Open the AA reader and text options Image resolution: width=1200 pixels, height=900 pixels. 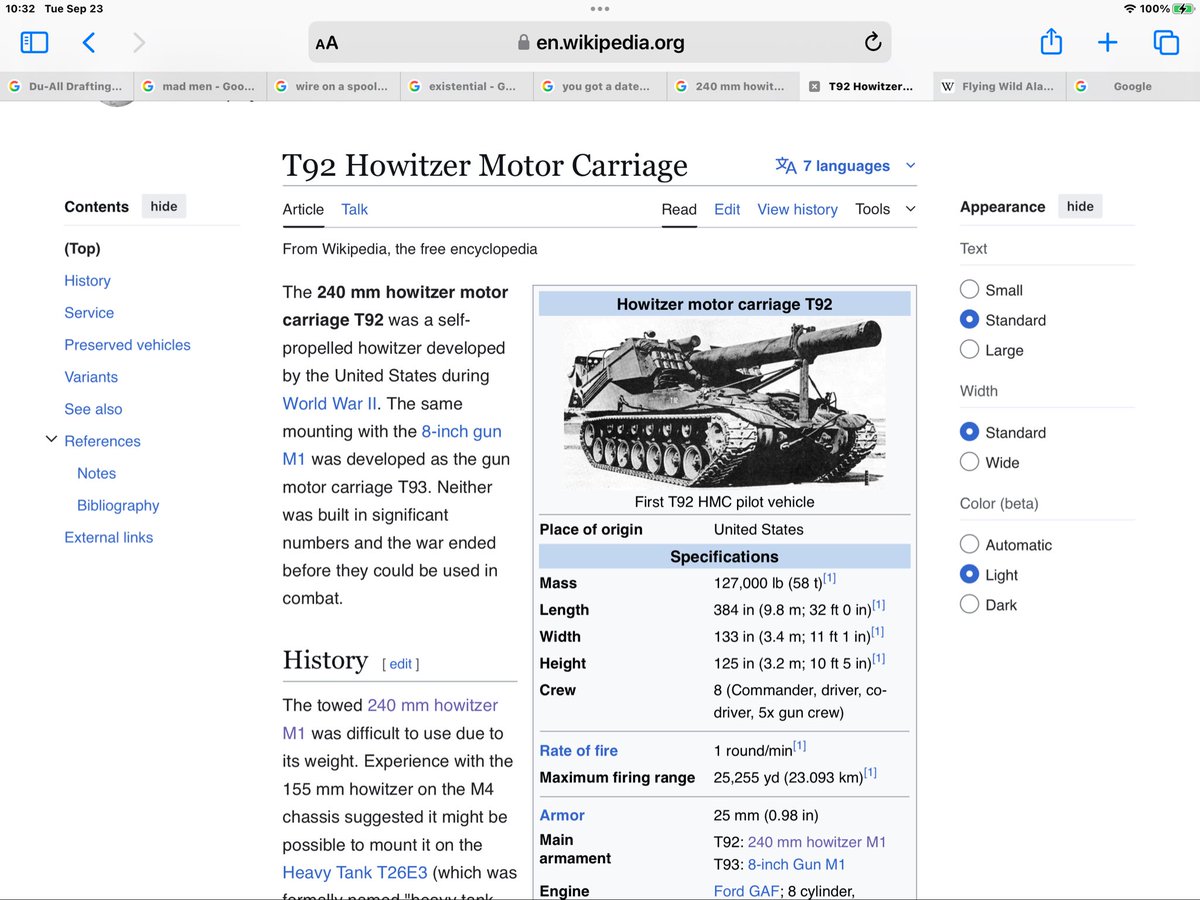pyautogui.click(x=327, y=43)
